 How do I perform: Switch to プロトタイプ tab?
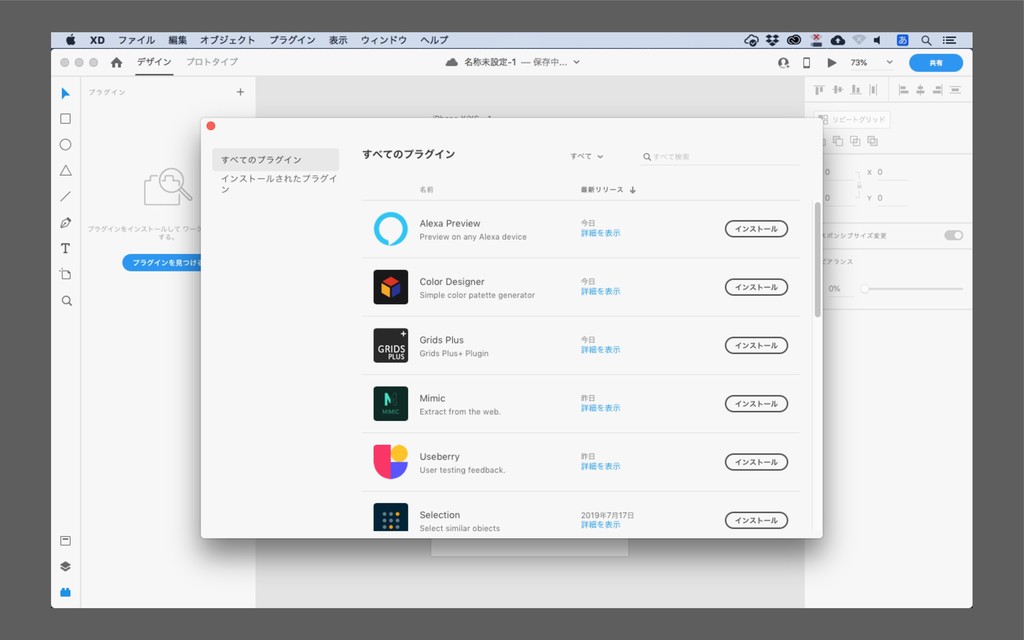[x=212, y=62]
